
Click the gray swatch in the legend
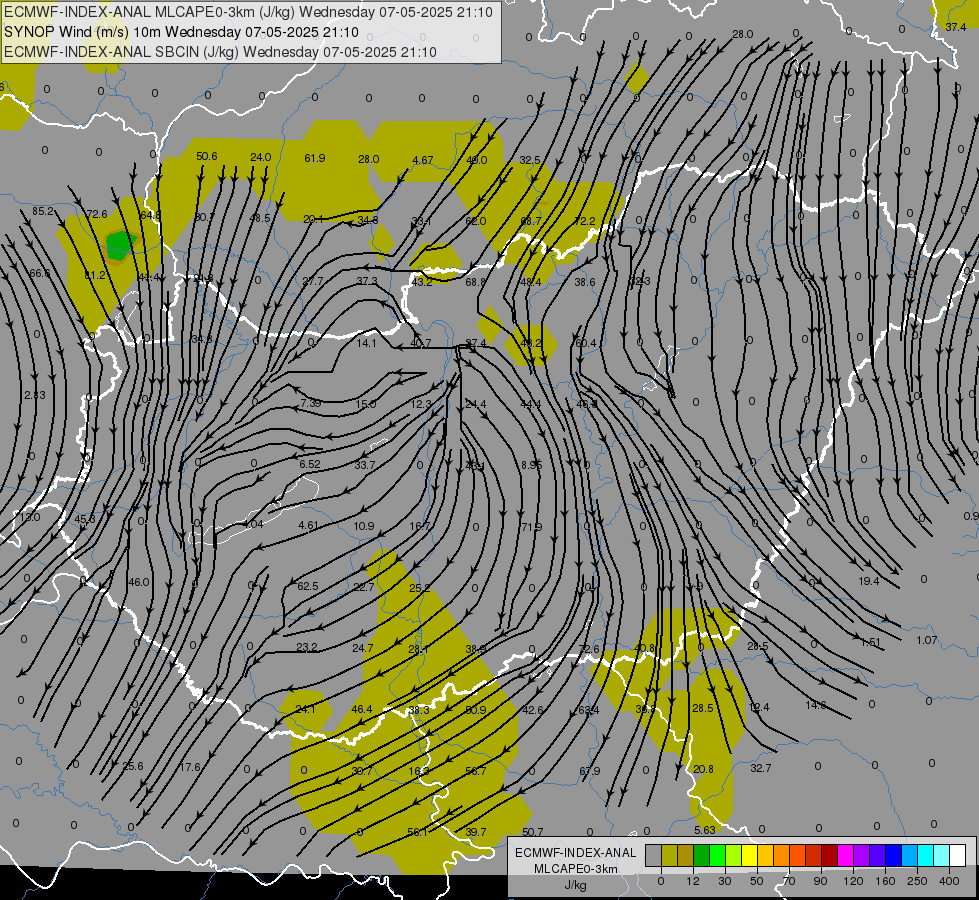(653, 855)
